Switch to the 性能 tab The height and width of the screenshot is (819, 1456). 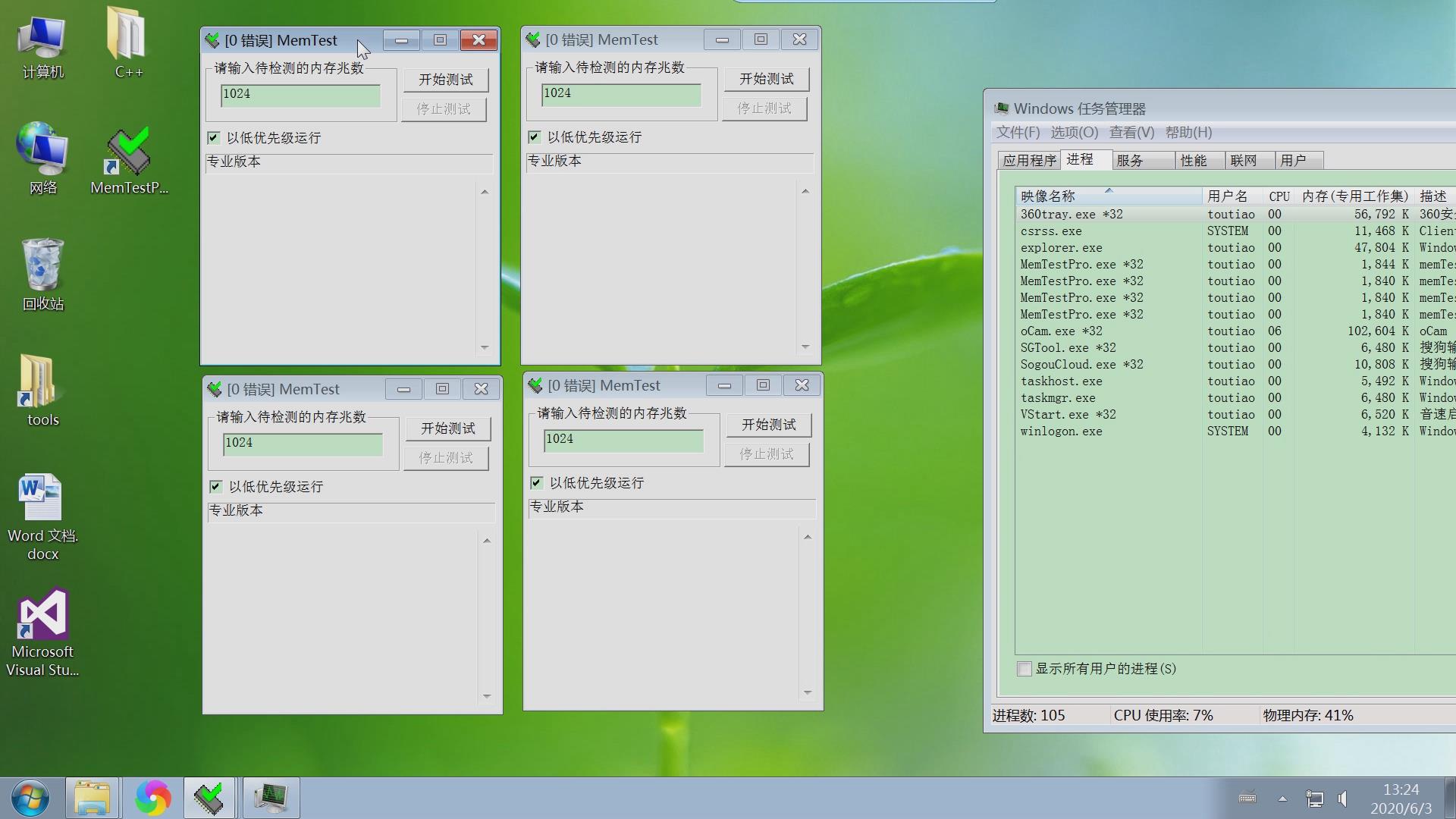1193,161
